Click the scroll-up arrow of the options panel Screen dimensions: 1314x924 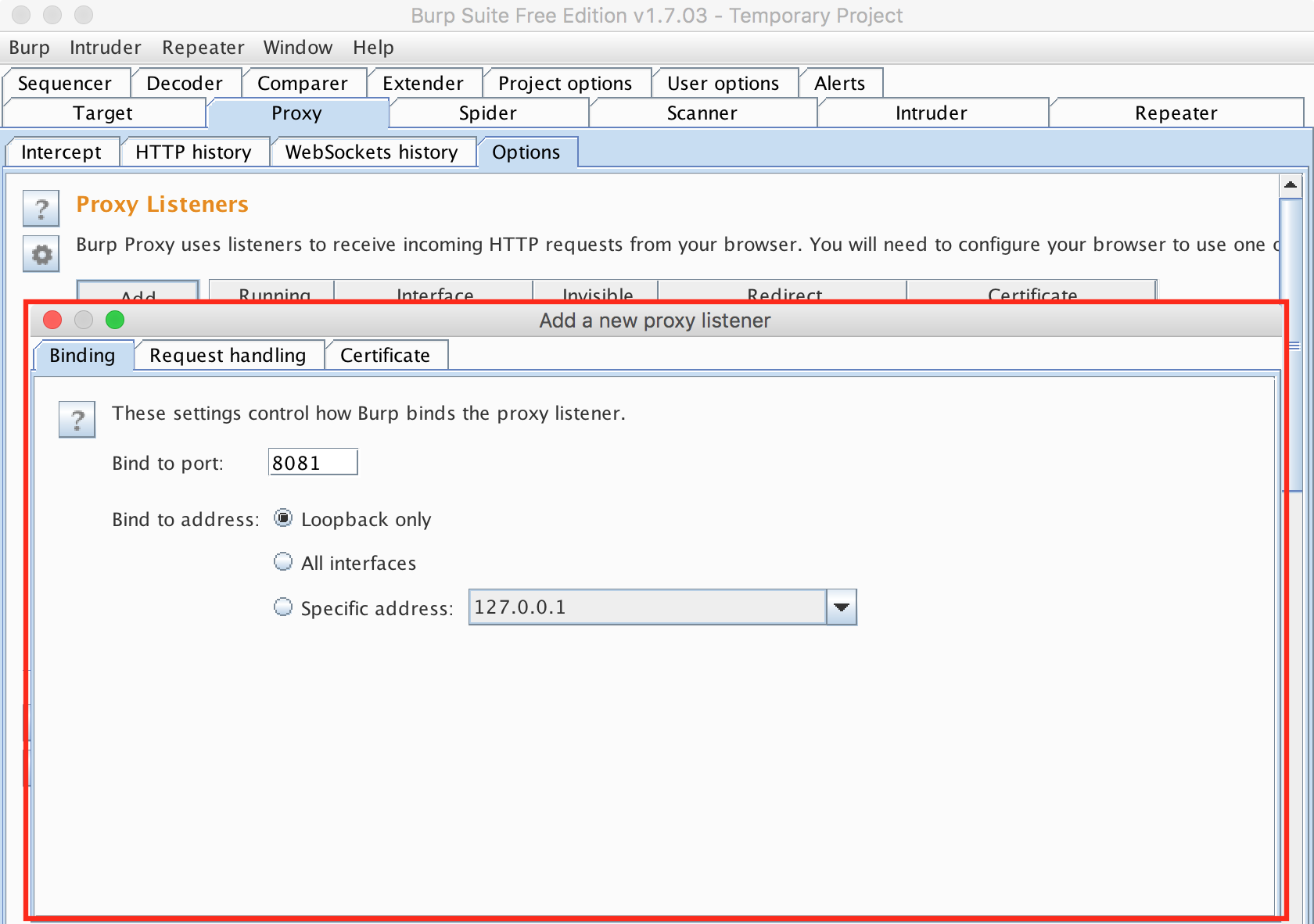click(x=1290, y=185)
